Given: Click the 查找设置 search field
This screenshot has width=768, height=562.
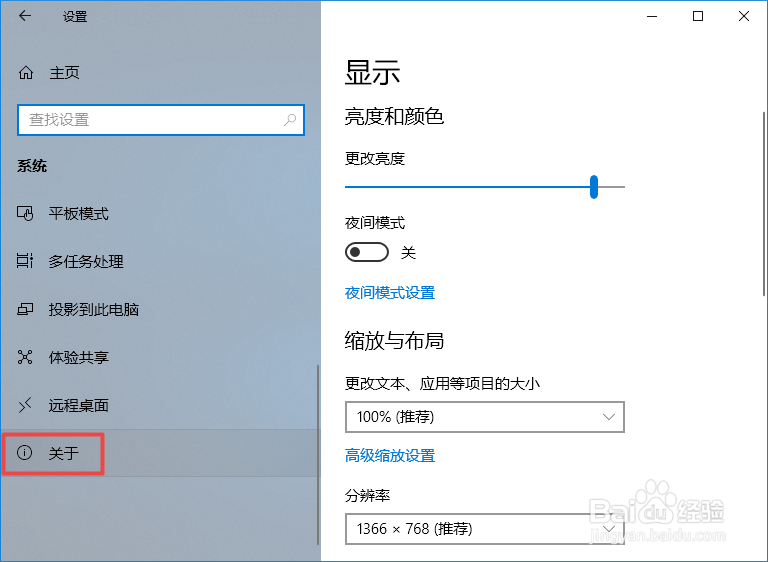Looking at the screenshot, I should point(161,120).
